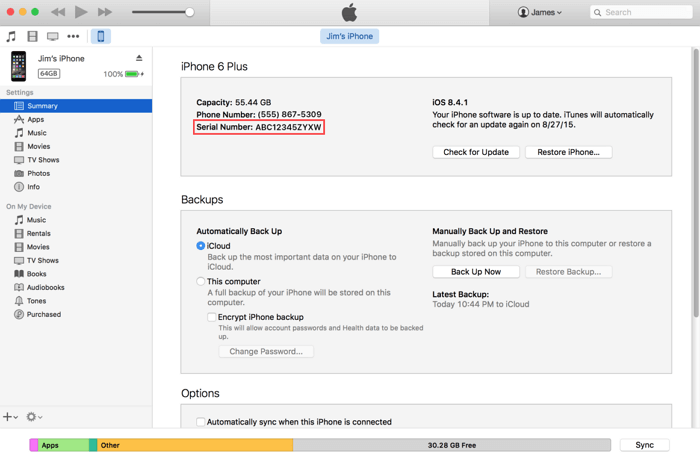Choose This computer backup option

[201, 282]
